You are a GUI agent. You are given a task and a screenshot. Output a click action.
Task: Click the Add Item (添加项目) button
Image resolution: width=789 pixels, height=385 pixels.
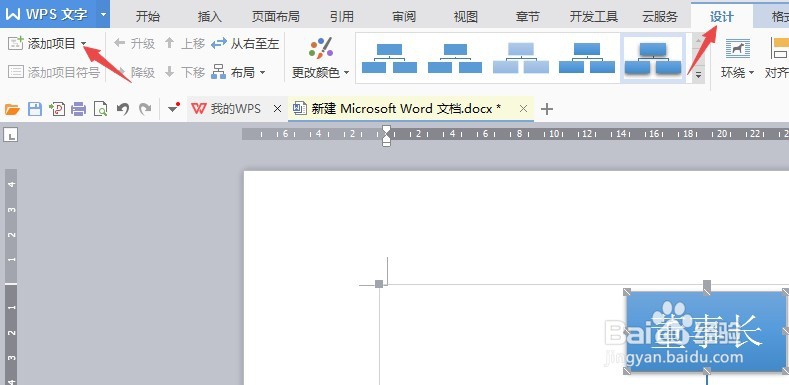[42, 44]
